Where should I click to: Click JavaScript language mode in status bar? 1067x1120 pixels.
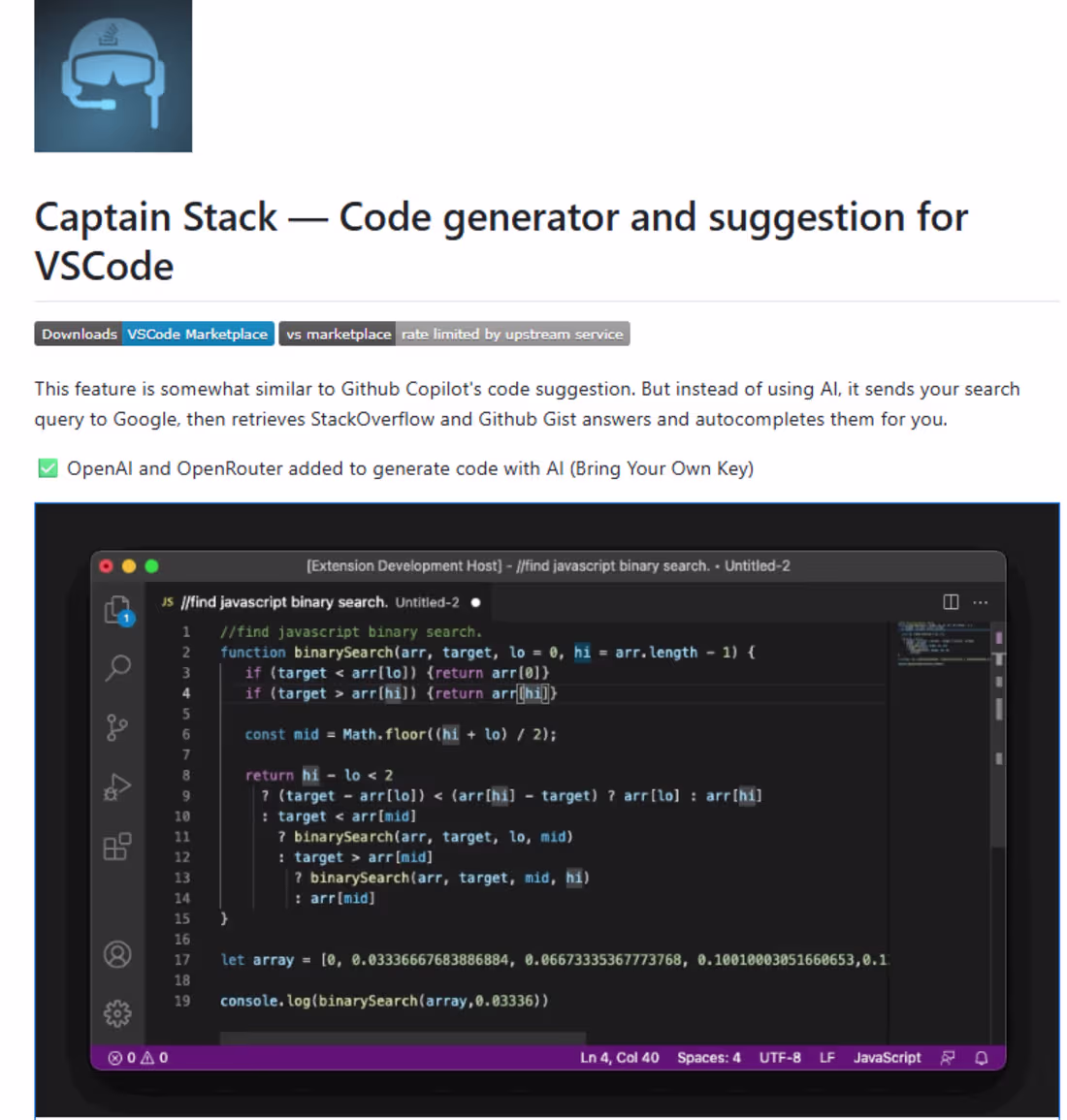887,1058
